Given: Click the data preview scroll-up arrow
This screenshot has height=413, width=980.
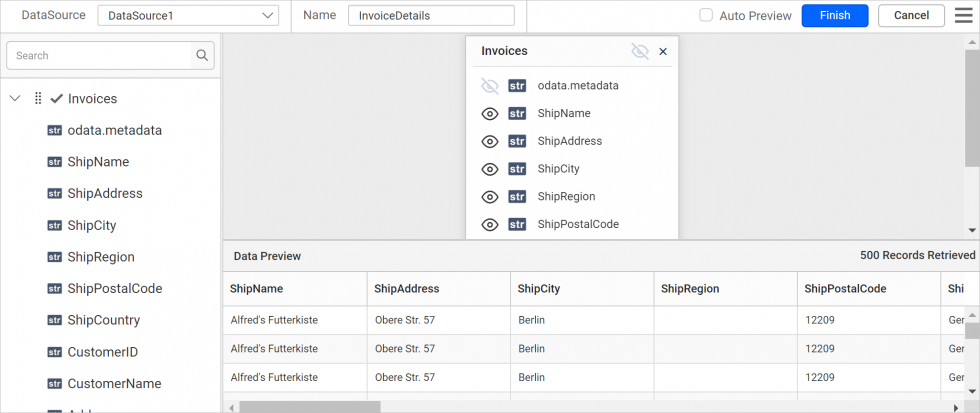Looking at the screenshot, I should [972, 314].
